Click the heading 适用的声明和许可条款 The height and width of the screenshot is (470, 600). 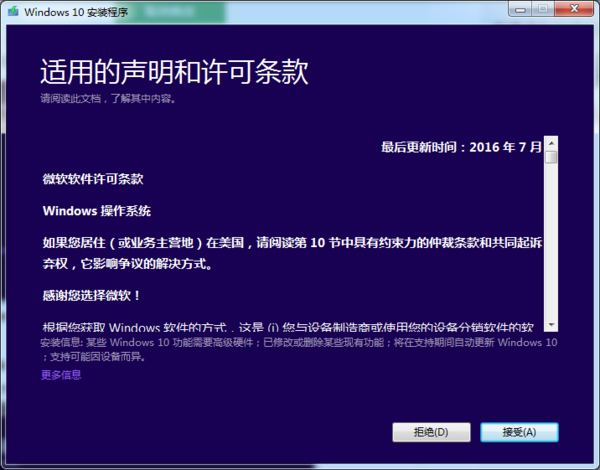(174, 72)
